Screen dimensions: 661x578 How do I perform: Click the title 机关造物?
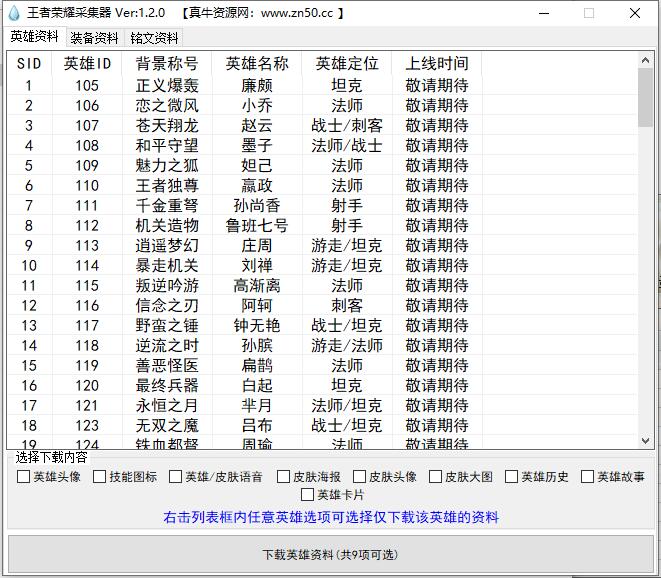pos(167,226)
